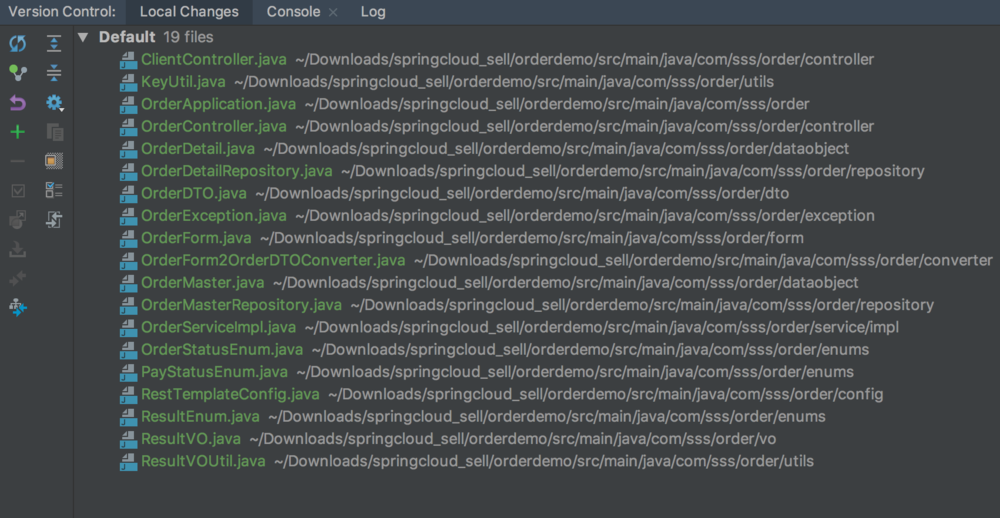Click the Collapse All icon
Image resolution: width=1000 pixels, height=518 pixels.
[54, 73]
